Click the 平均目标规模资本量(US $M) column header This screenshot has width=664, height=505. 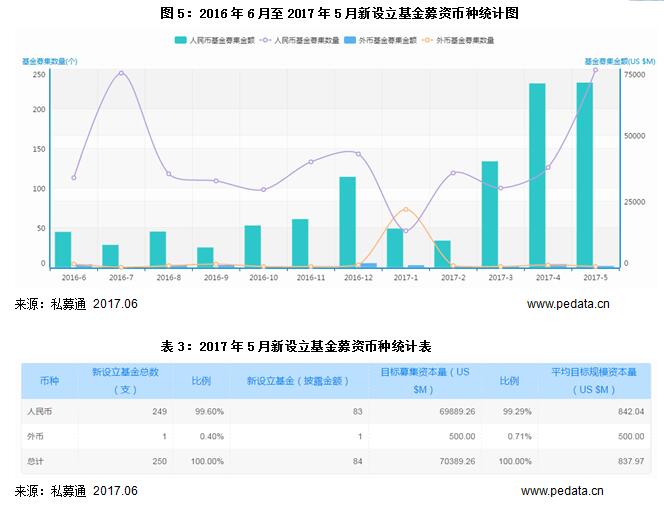pyautogui.click(x=594, y=381)
